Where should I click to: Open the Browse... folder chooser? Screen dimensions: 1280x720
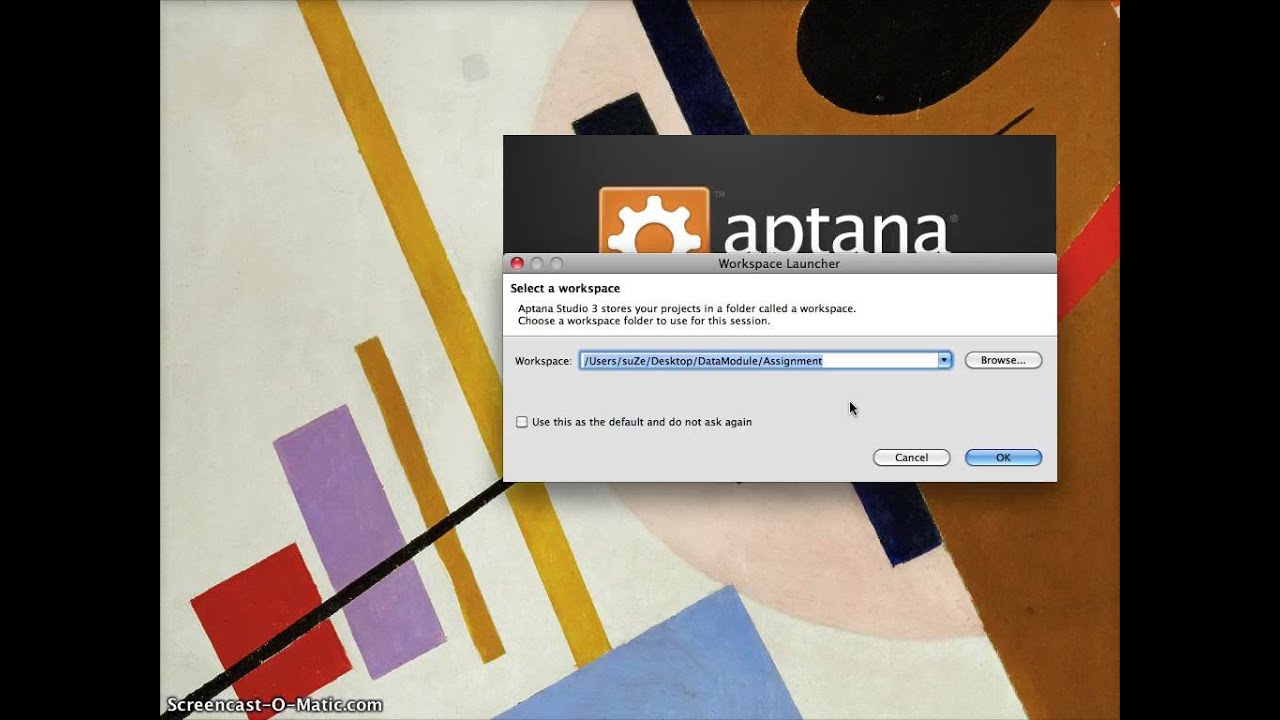pyautogui.click(x=1003, y=360)
